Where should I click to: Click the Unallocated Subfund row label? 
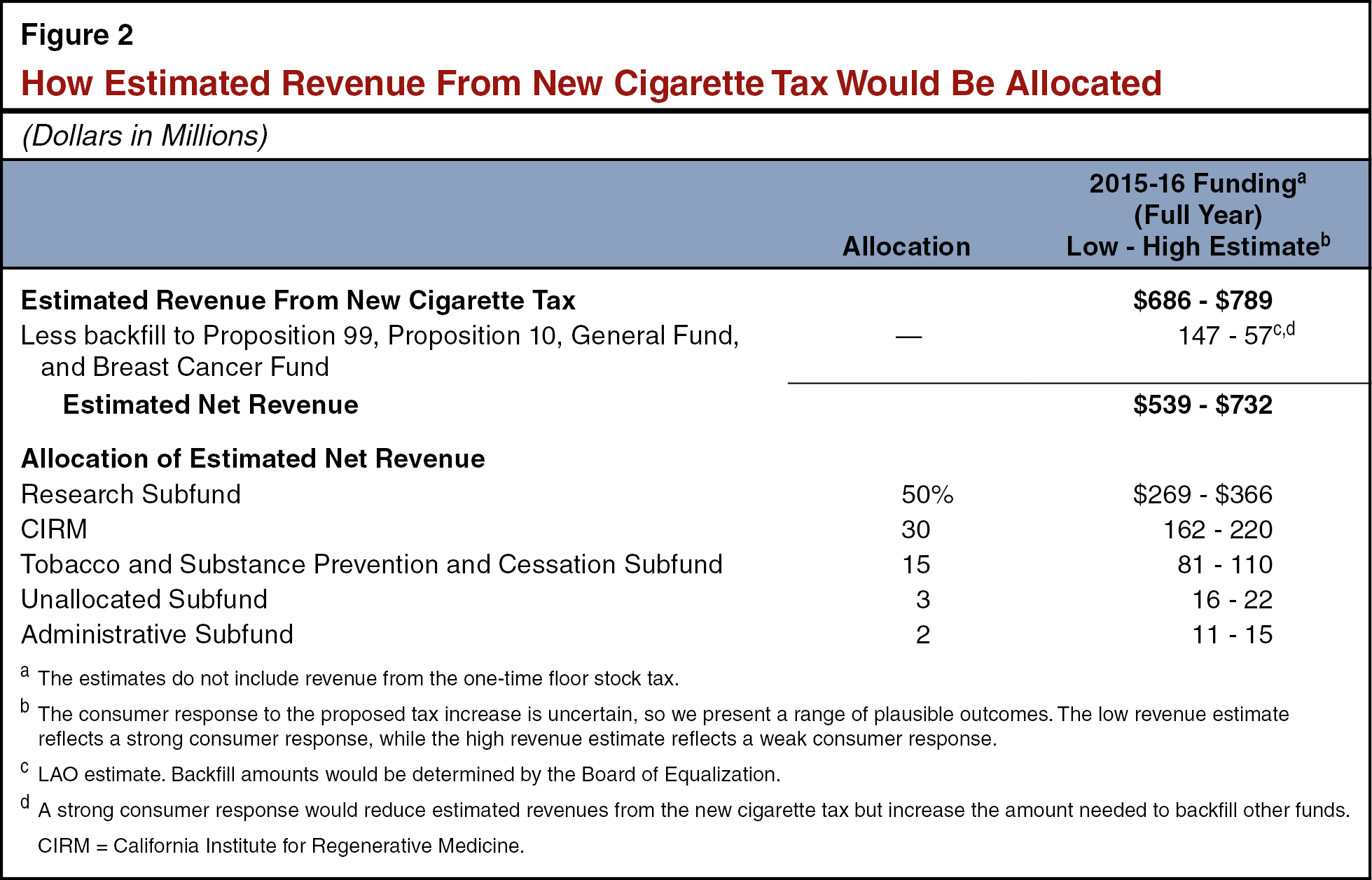[x=144, y=599]
